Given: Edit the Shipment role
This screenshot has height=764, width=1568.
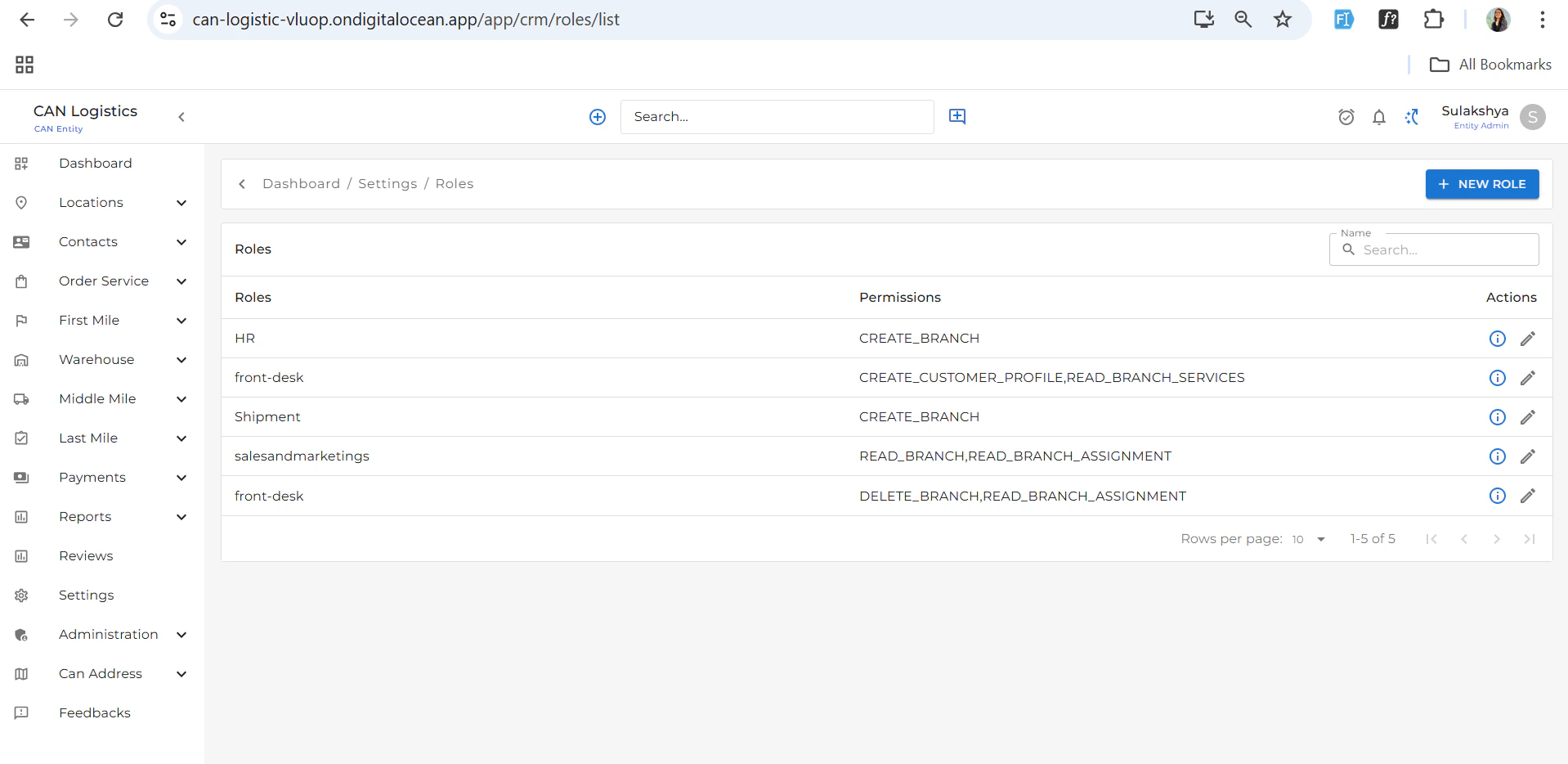Looking at the screenshot, I should [1528, 417].
